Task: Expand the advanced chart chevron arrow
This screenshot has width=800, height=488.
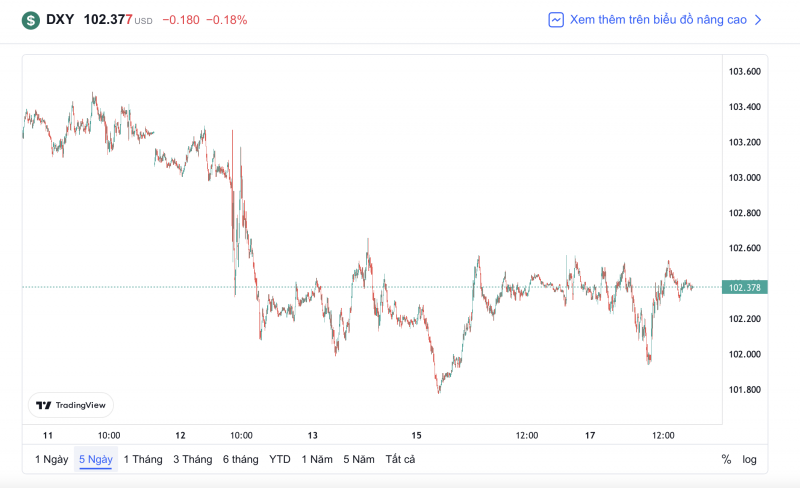Action: [x=758, y=20]
